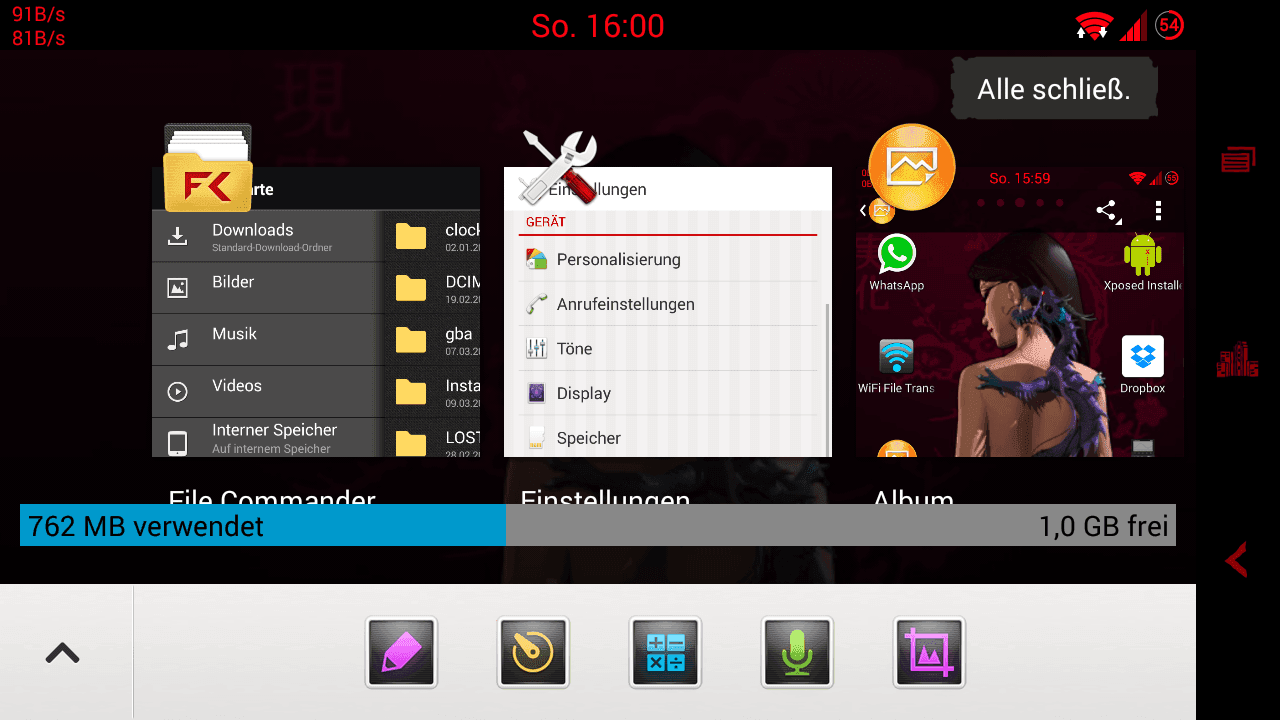Open the calculator small app icon
Image resolution: width=1280 pixels, height=720 pixels.
pyautogui.click(x=665, y=652)
